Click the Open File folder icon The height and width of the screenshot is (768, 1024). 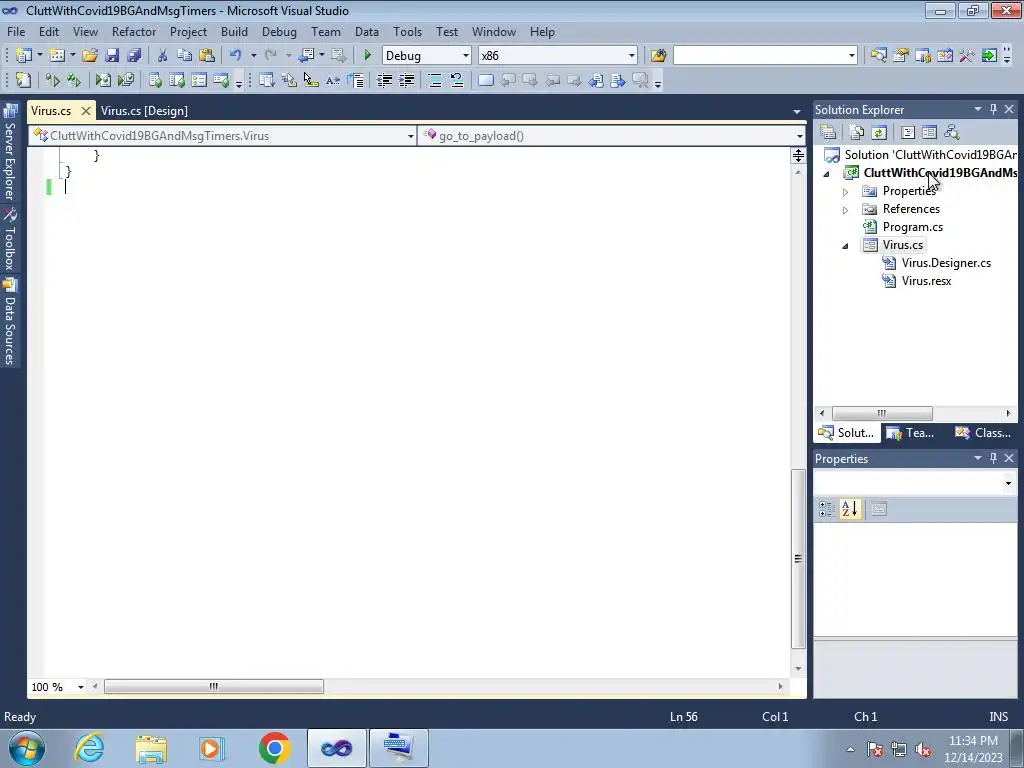click(89, 56)
